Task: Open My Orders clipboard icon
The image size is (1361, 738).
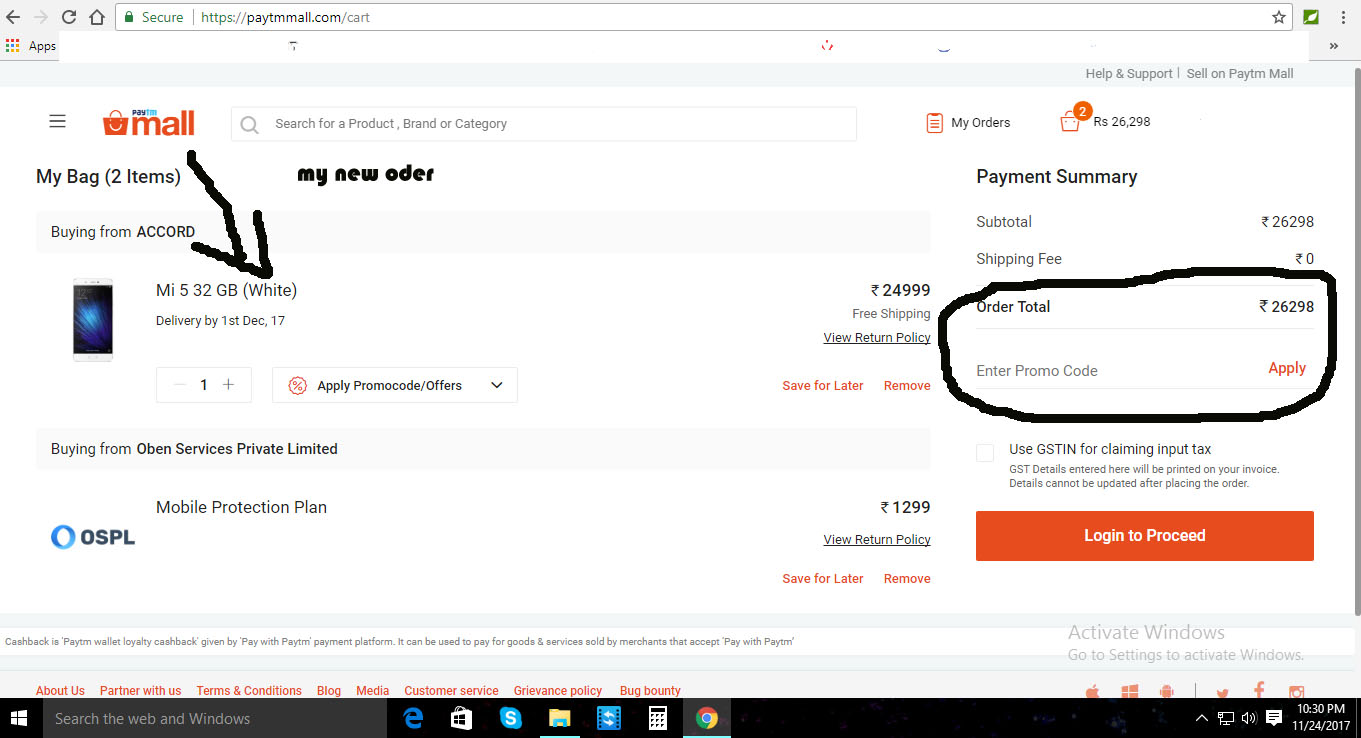Action: coord(934,123)
